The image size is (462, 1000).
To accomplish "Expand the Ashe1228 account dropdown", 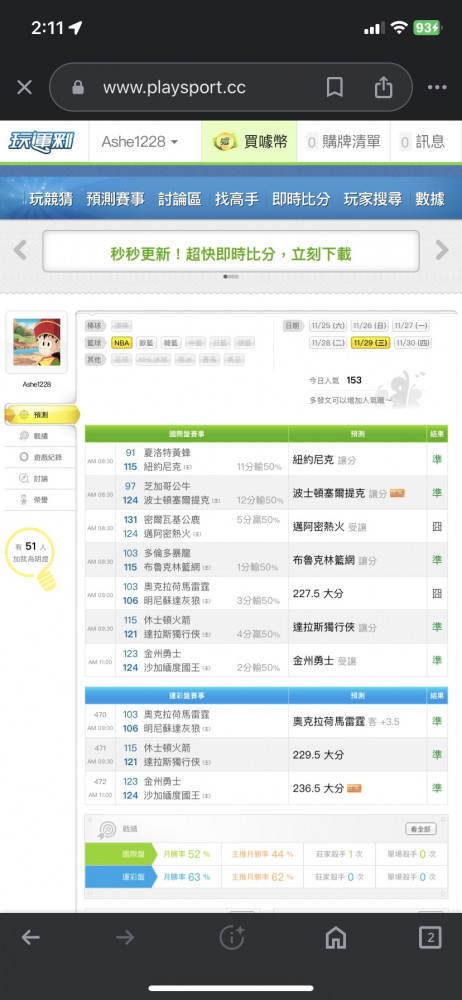I will pyautogui.click(x=140, y=142).
